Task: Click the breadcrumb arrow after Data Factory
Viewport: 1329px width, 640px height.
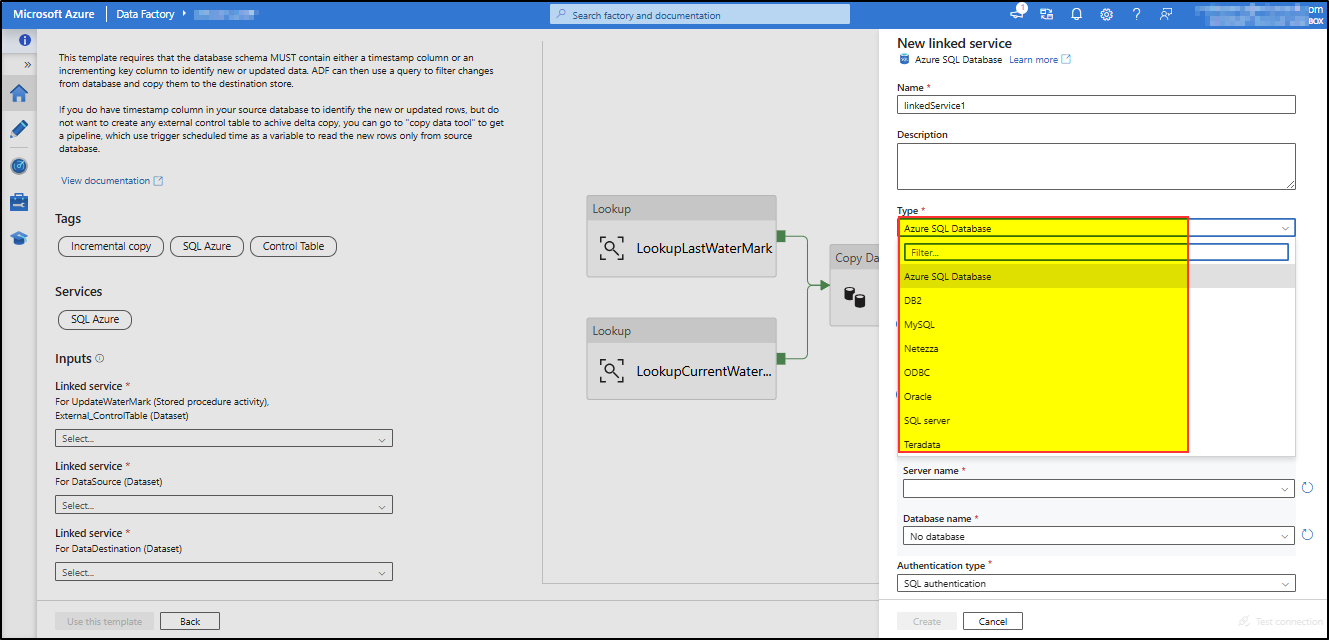Action: (x=183, y=14)
